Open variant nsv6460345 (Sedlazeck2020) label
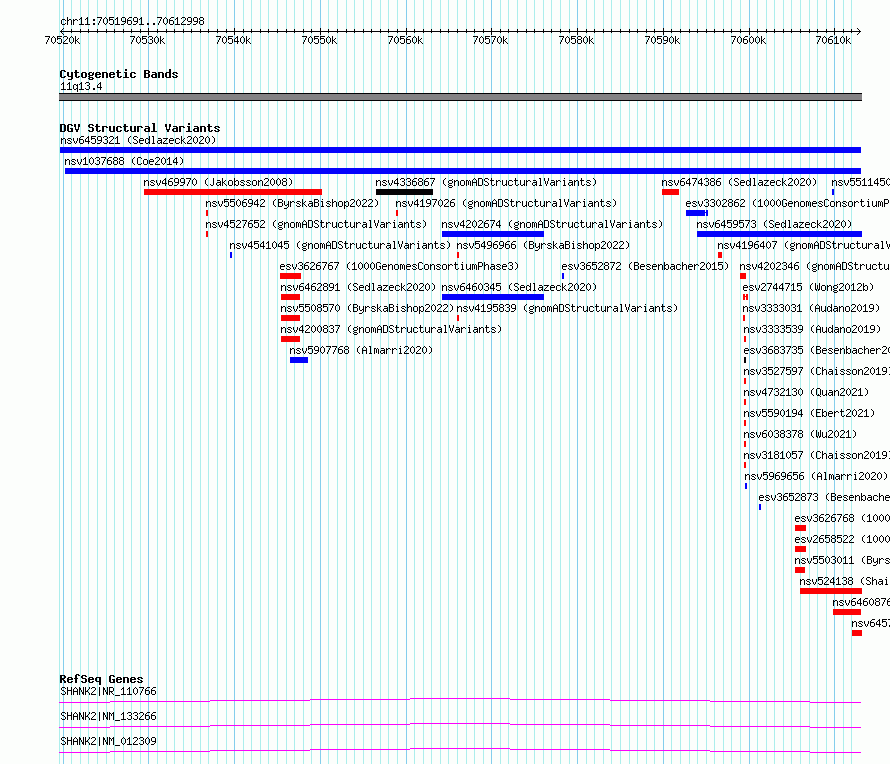Screen dimensions: 890x764 [x=519, y=287]
